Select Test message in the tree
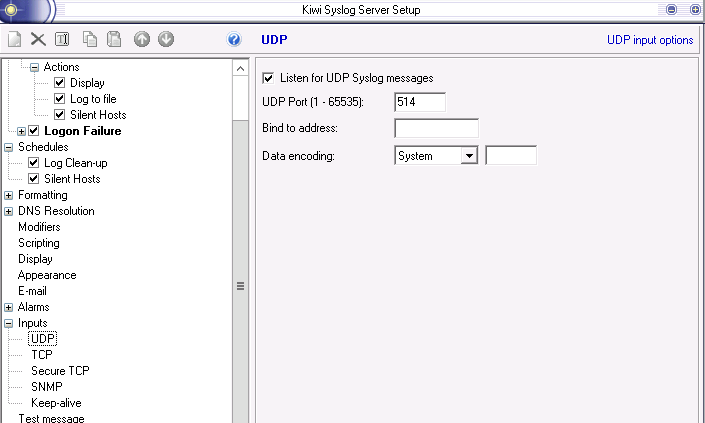705x423 pixels. 51,419
